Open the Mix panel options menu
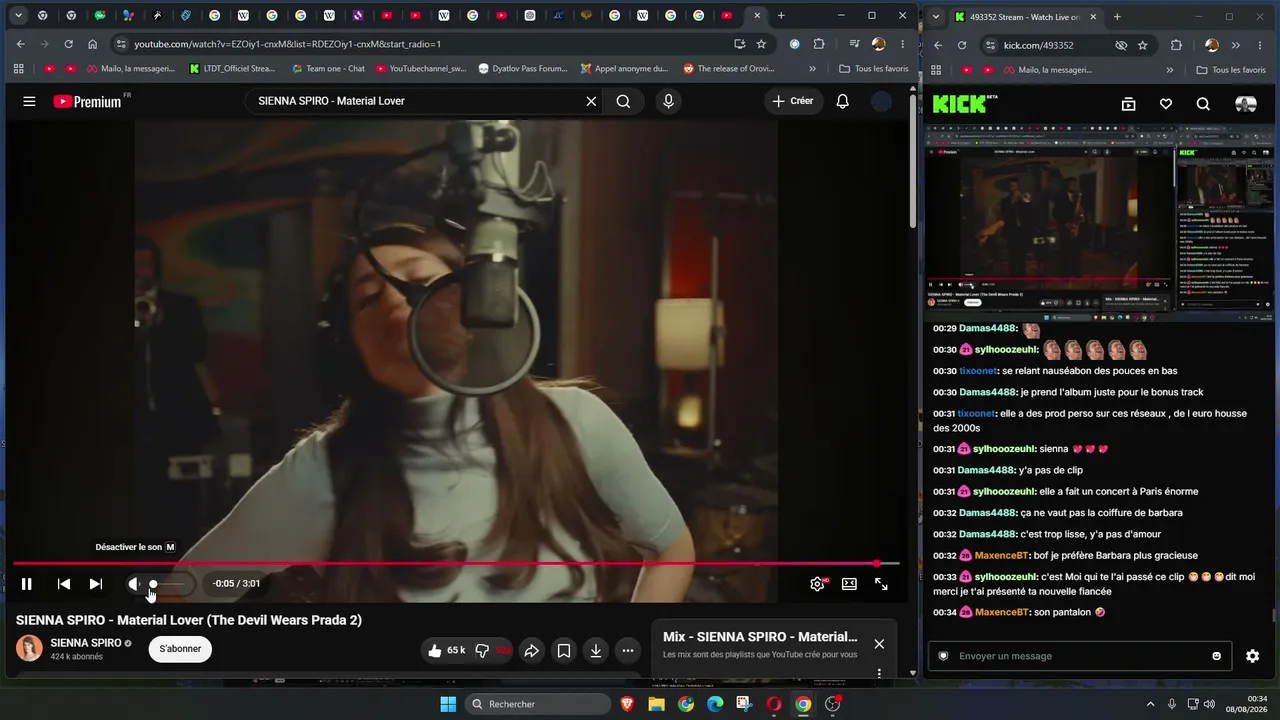 879,673
